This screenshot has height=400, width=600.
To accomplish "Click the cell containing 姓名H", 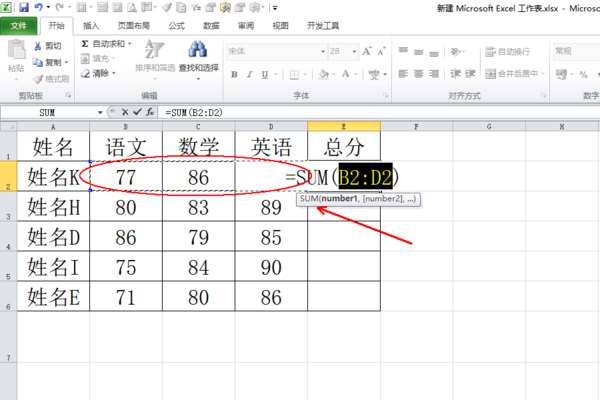I will [53, 207].
